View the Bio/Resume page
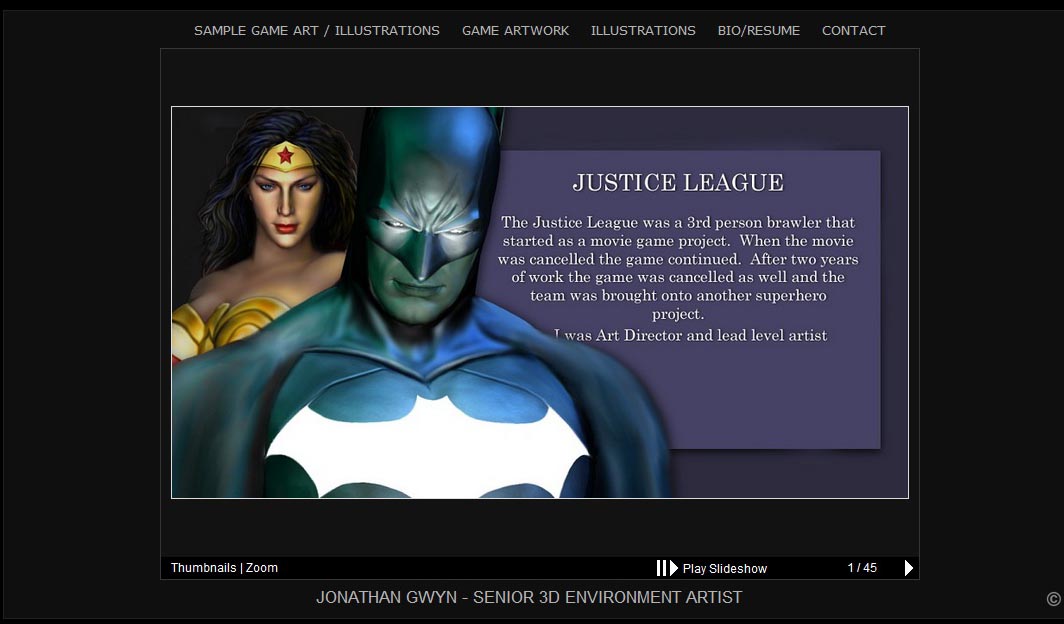This screenshot has height=624, width=1064. coord(758,31)
